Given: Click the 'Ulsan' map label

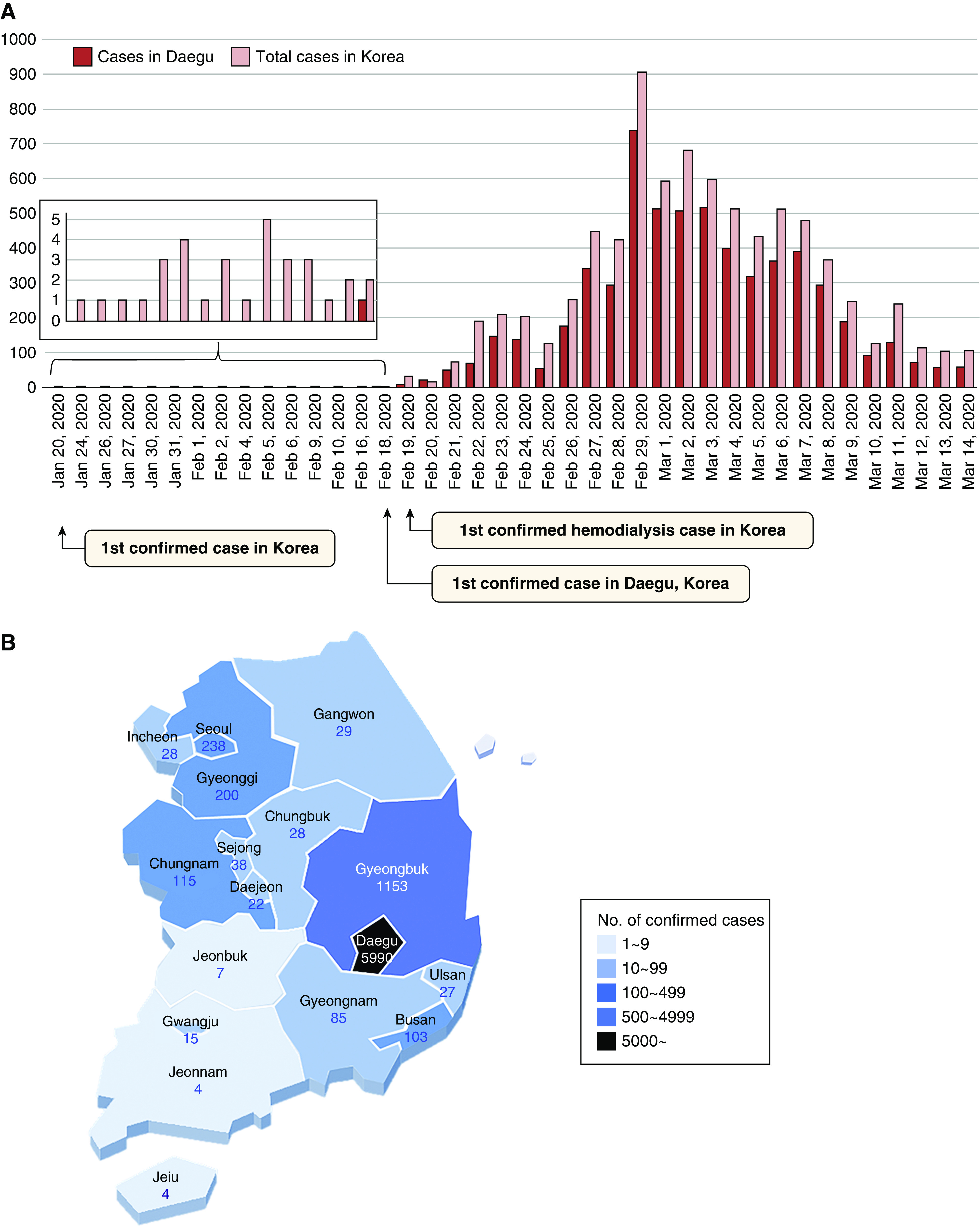Looking at the screenshot, I should click(447, 975).
